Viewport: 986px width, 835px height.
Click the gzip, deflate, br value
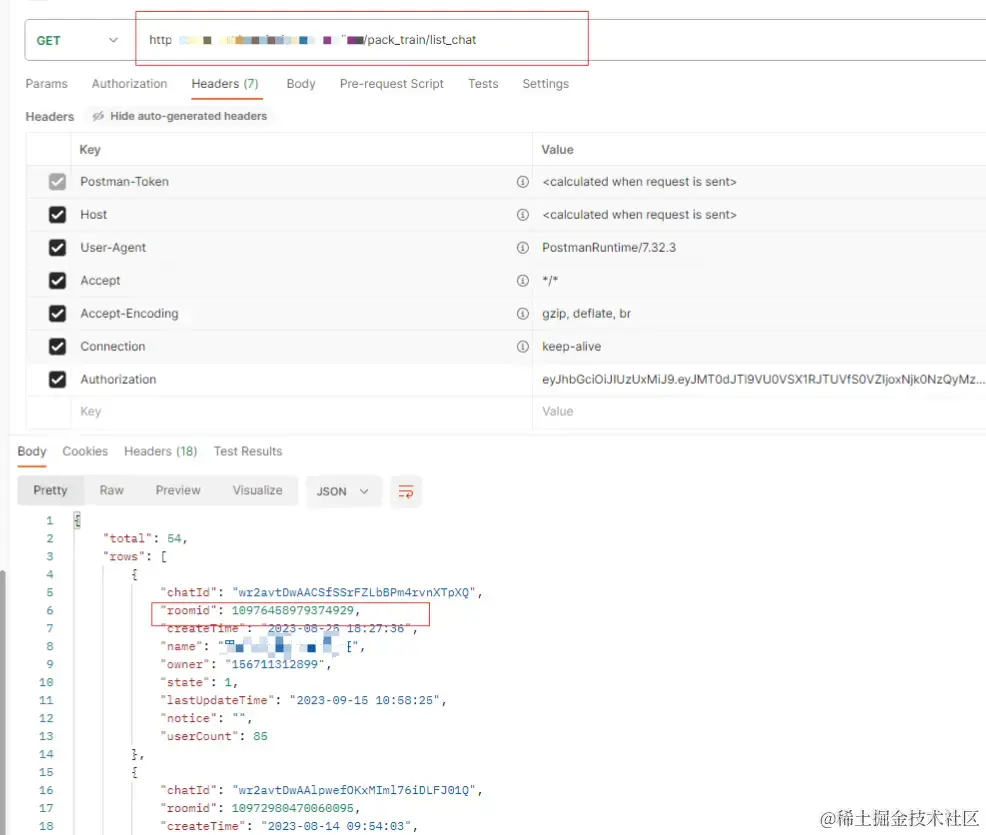click(586, 313)
